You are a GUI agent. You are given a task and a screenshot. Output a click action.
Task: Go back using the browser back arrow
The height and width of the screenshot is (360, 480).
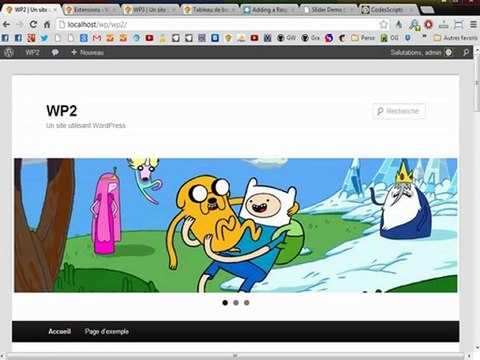point(6,24)
